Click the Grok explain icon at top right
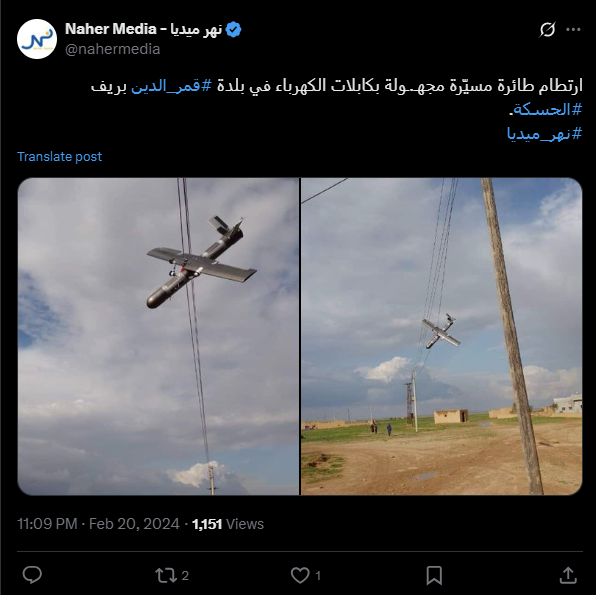This screenshot has height=595, width=596. (x=547, y=29)
